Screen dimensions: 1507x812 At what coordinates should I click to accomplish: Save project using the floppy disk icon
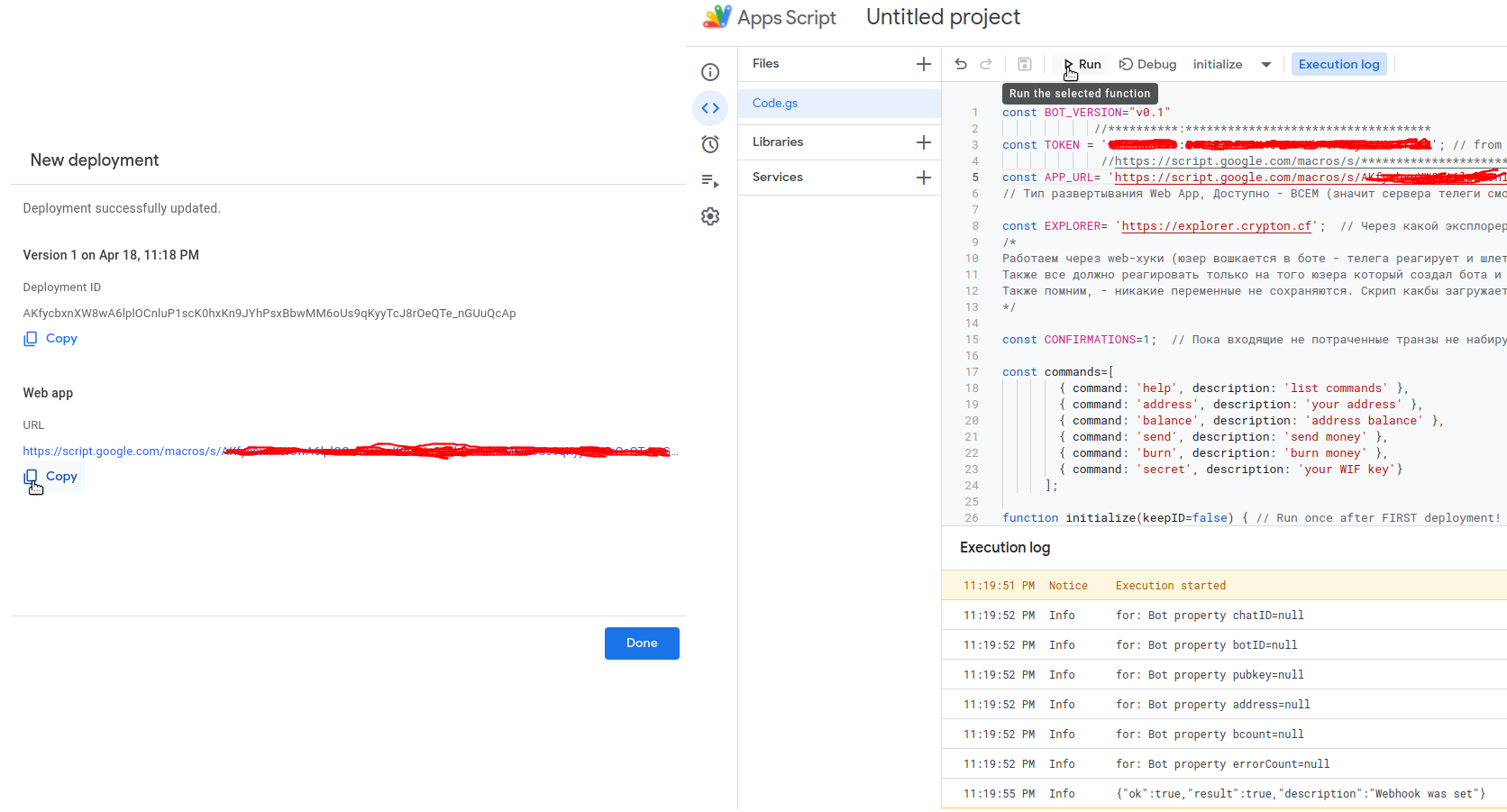coord(1024,64)
